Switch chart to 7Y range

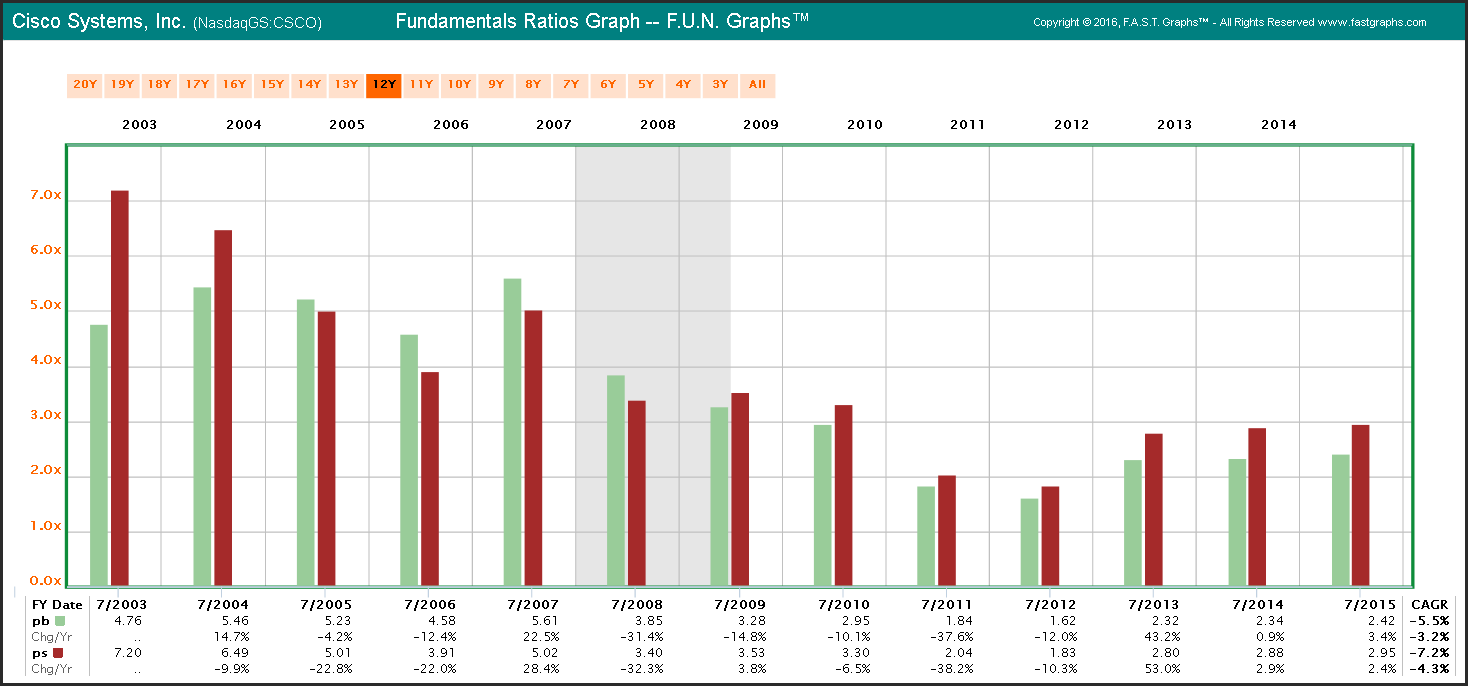[571, 85]
